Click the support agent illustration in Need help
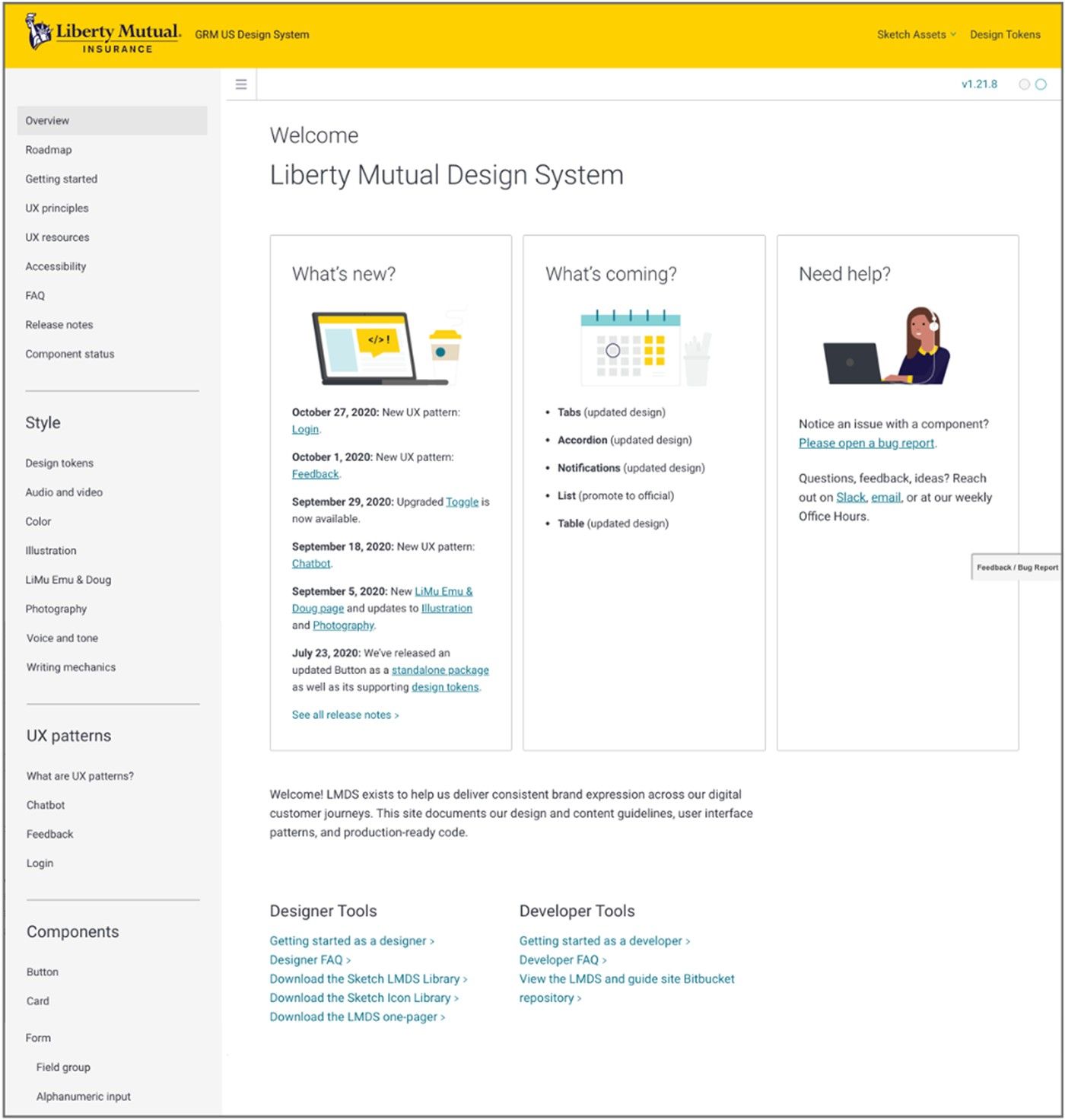This screenshot has height=1120, width=1065. point(887,346)
